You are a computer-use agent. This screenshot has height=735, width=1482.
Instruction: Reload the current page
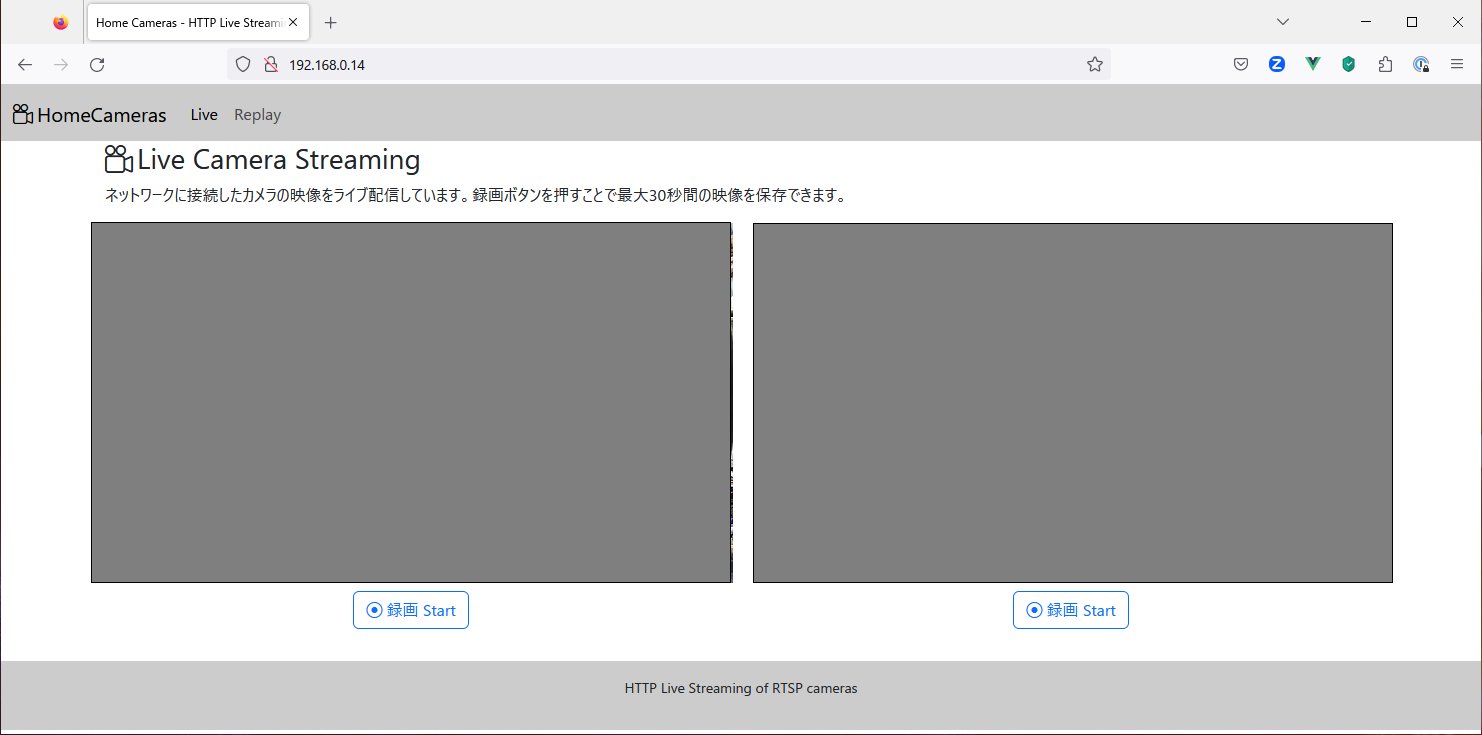click(x=96, y=64)
